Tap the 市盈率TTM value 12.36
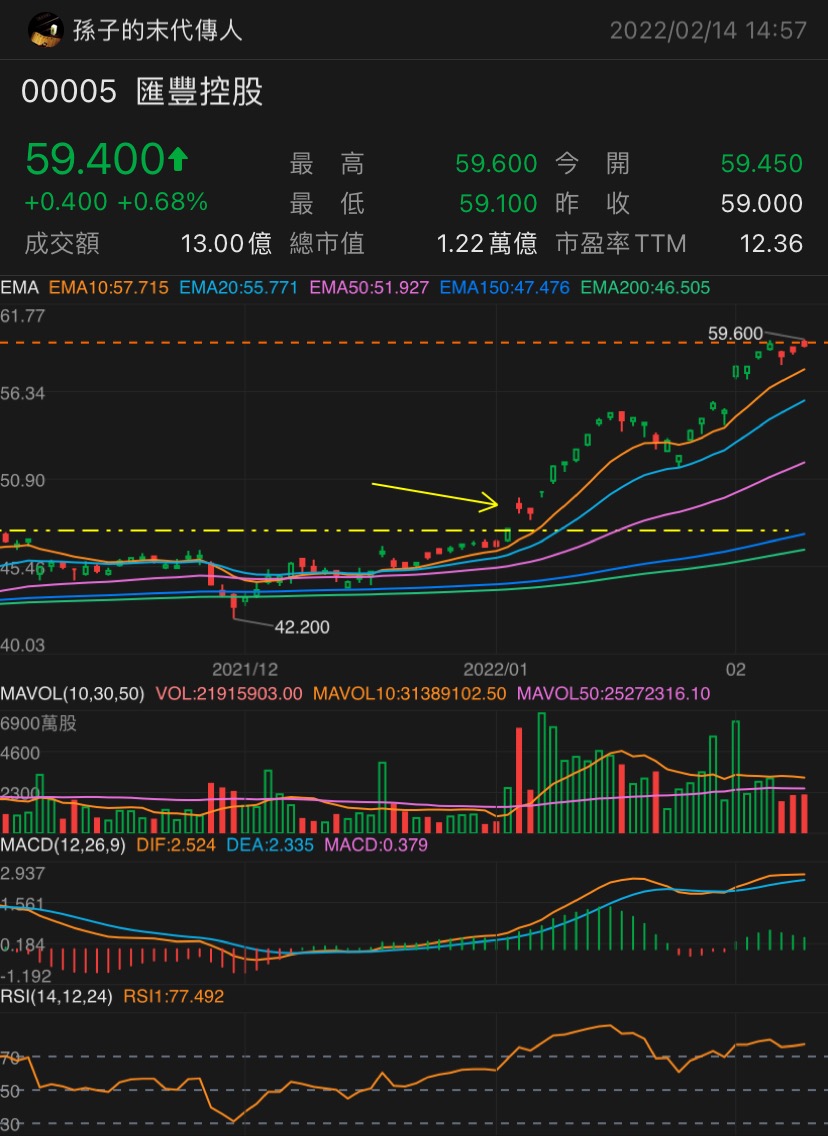828x1136 pixels. click(x=771, y=243)
